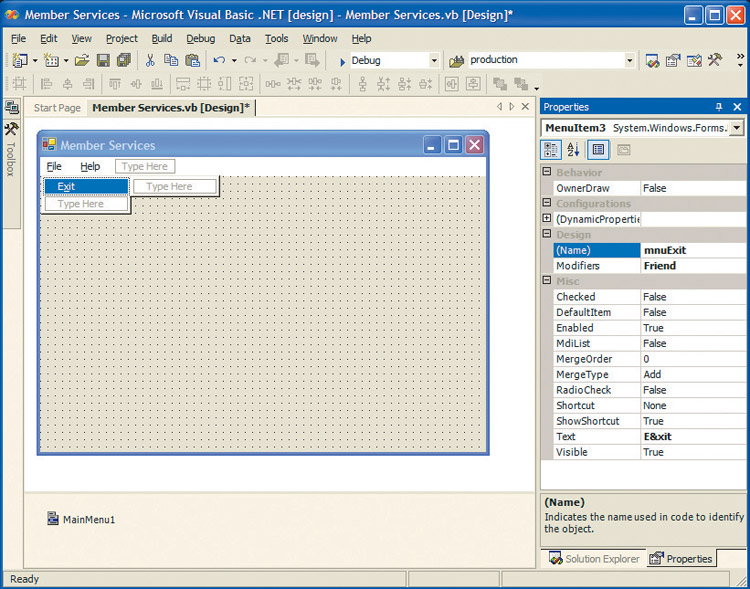Click the New Project toolbar icon
This screenshot has width=750, height=589.
(x=20, y=60)
